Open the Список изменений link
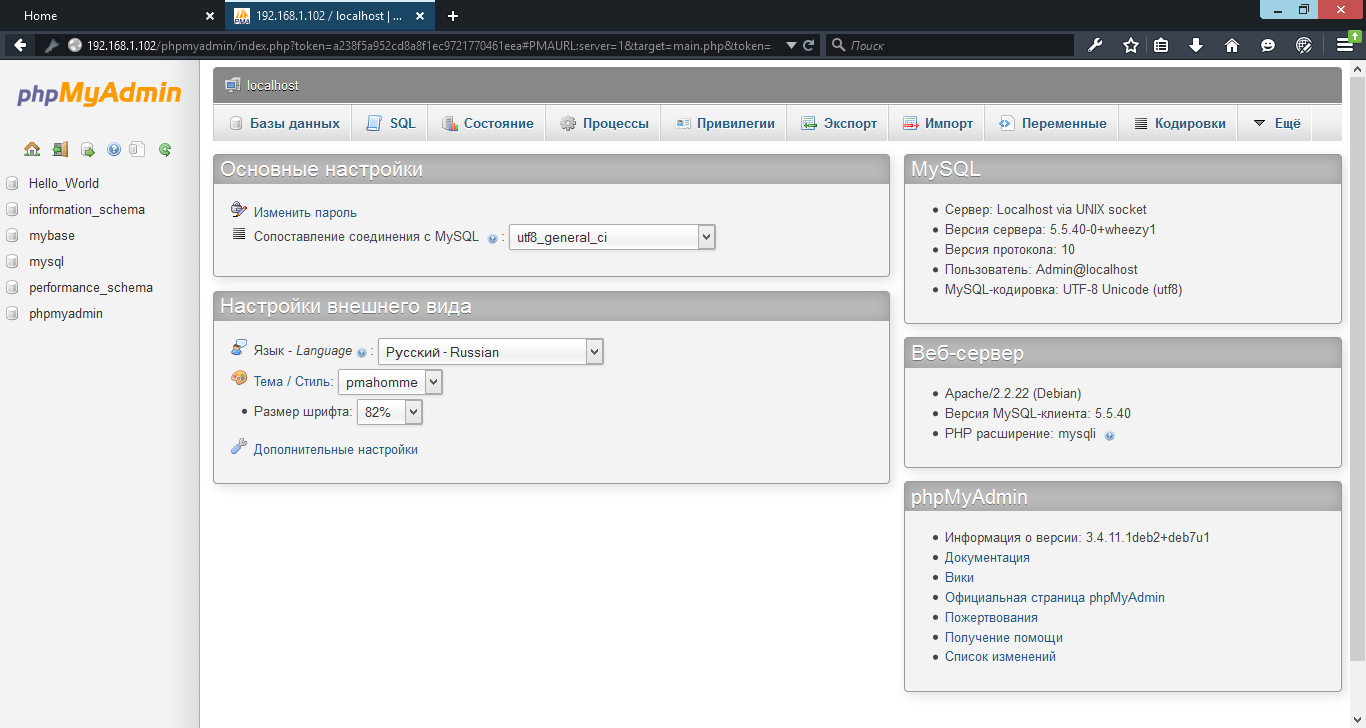The height and width of the screenshot is (728, 1366). [1000, 657]
